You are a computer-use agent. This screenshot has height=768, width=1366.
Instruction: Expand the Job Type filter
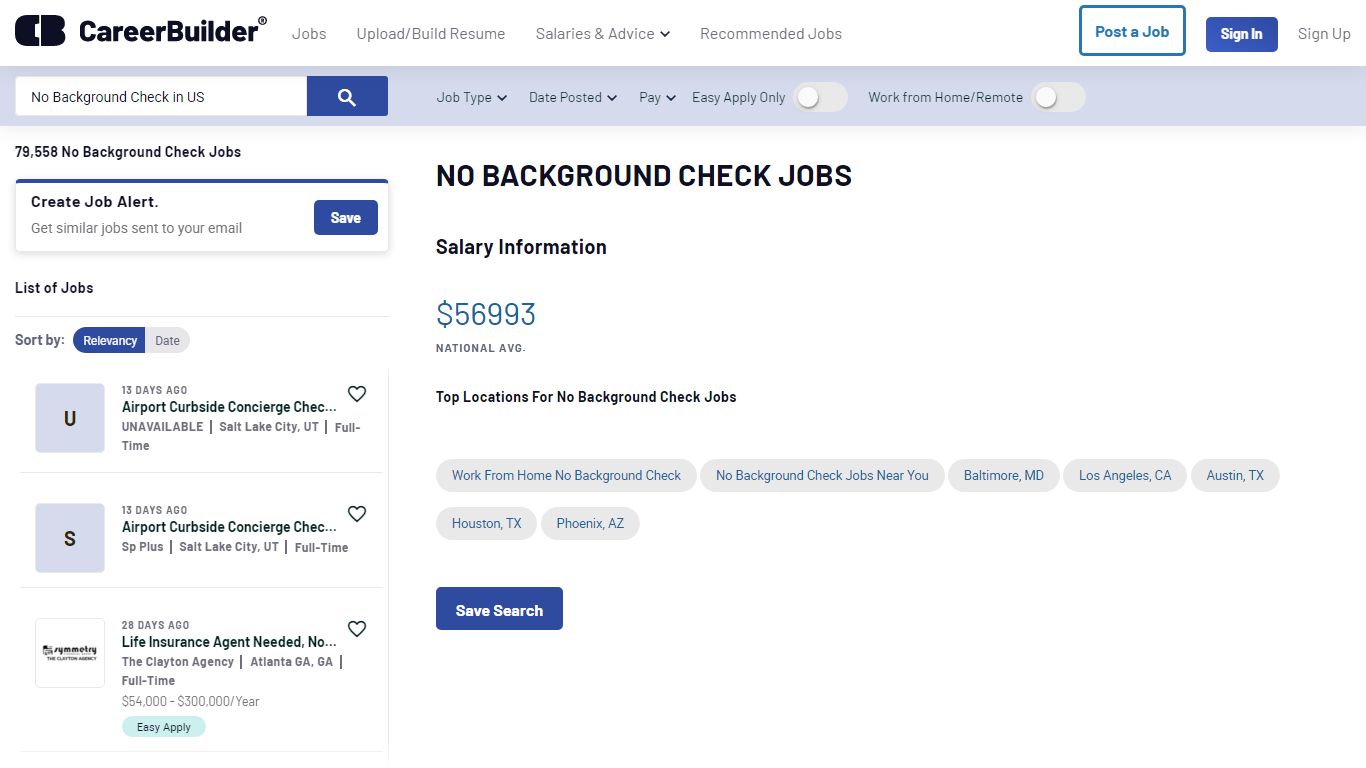pos(472,97)
